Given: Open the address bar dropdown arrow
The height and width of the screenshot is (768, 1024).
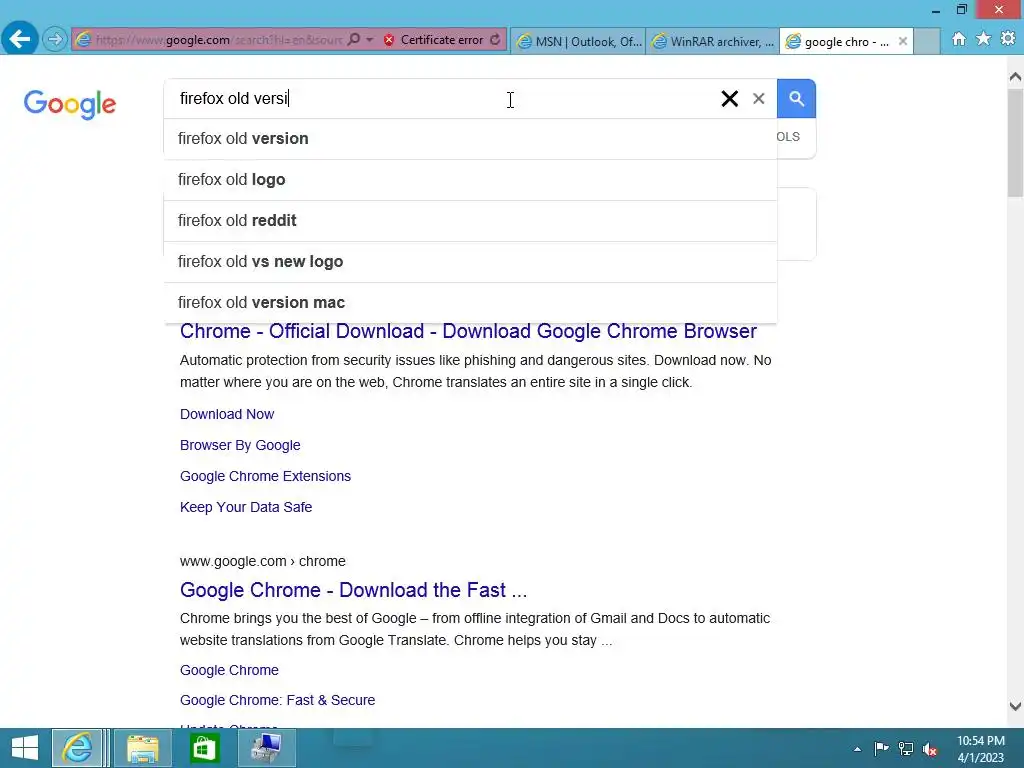Looking at the screenshot, I should coord(369,40).
